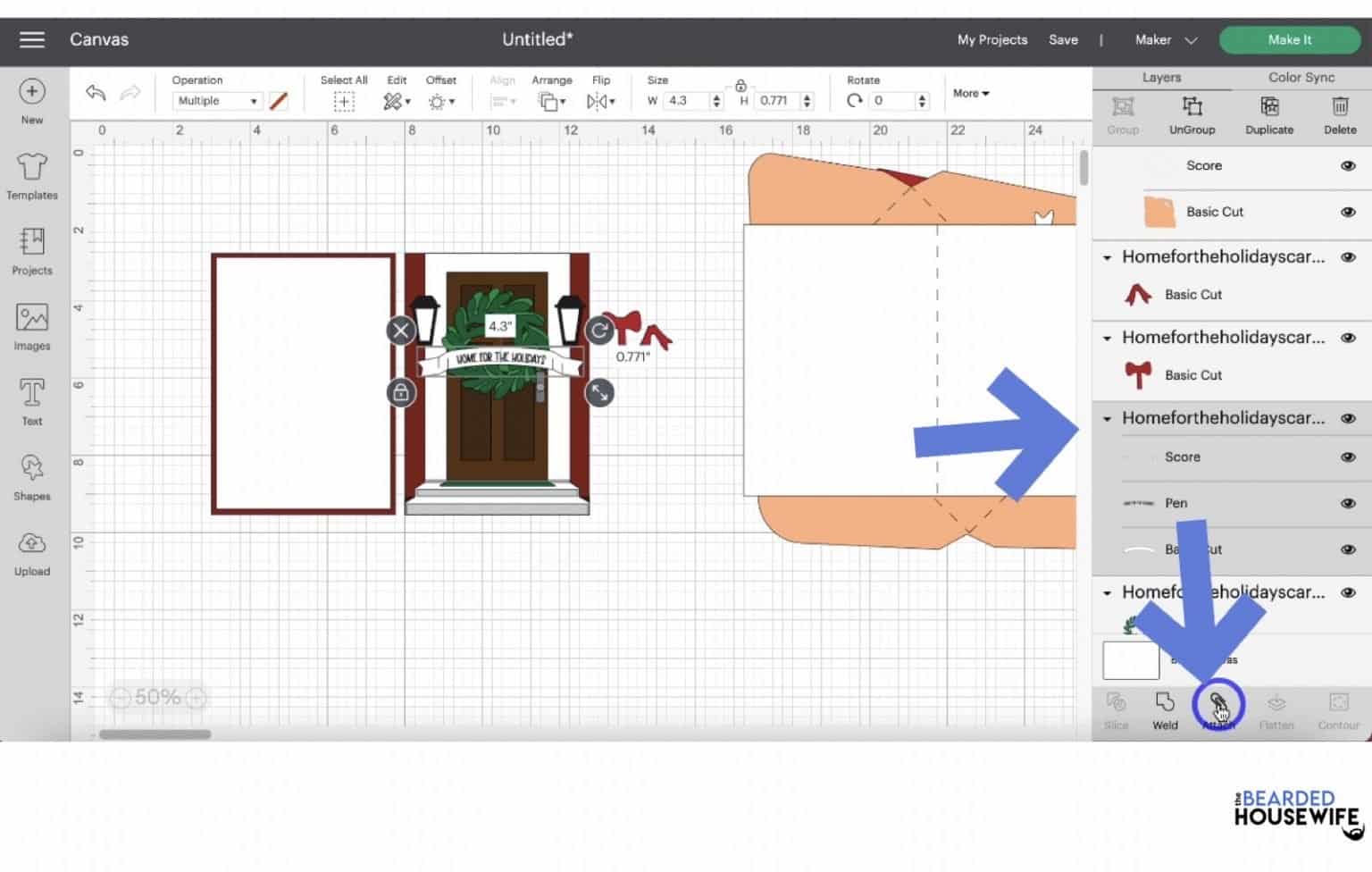Open the hamburger main menu
This screenshot has height=872, width=1372.
32,39
